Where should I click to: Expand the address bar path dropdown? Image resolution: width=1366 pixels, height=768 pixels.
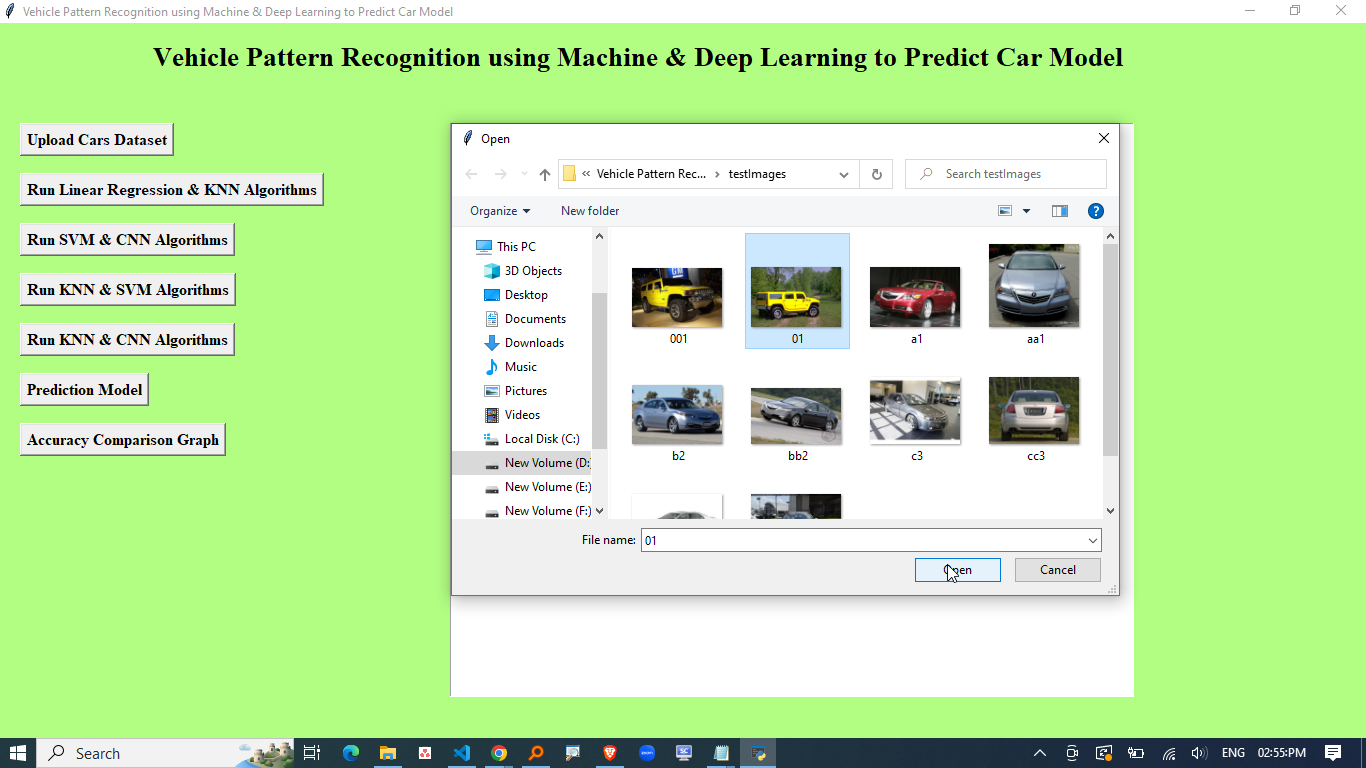tap(844, 174)
